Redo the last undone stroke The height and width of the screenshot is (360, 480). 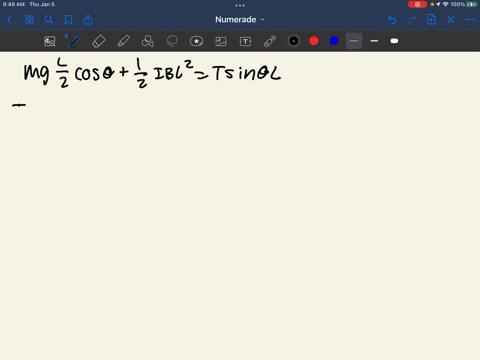(x=412, y=20)
